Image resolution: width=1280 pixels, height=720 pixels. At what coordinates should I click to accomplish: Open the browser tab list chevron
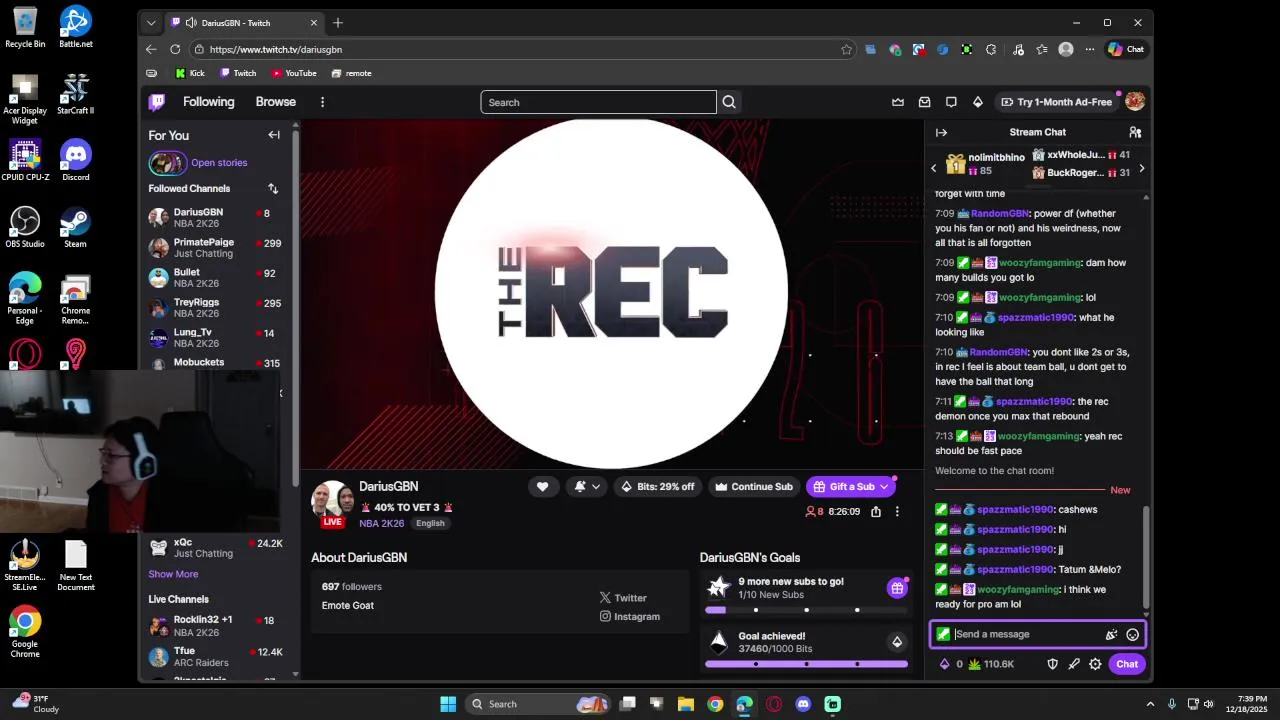151,23
